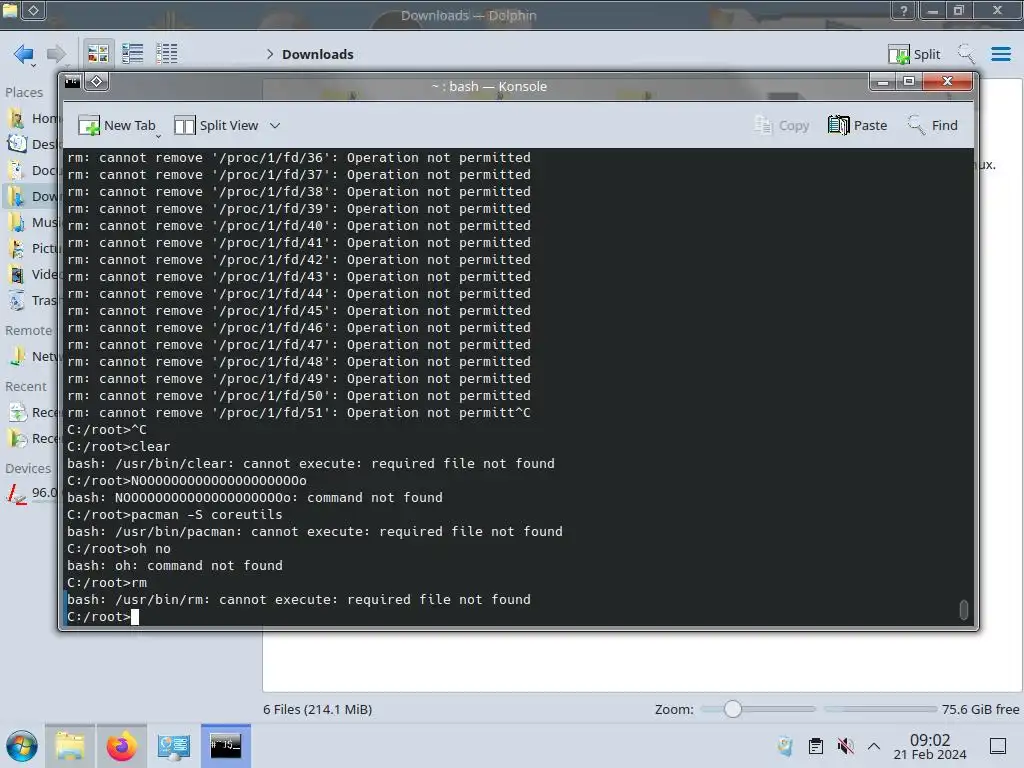Click Konsole window menu icon
The height and width of the screenshot is (768, 1024).
[72, 82]
